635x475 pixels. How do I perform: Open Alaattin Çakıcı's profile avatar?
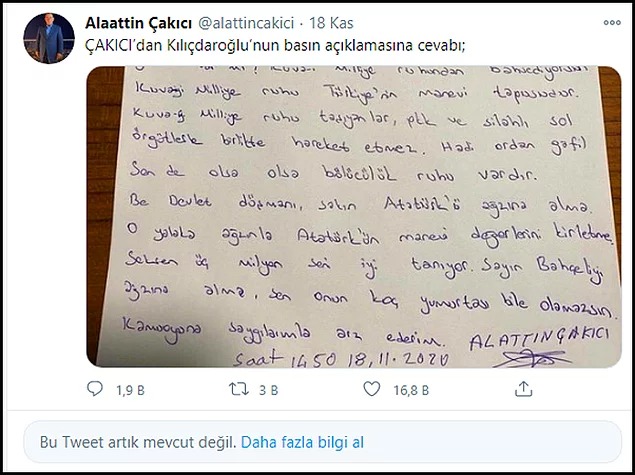coord(49,38)
